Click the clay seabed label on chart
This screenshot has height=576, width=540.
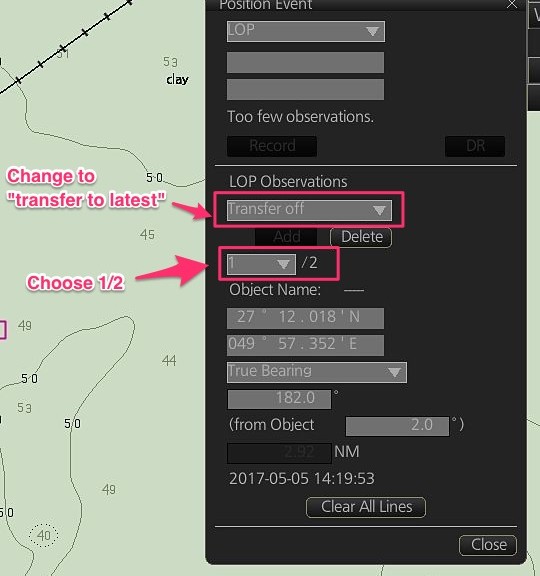point(177,79)
